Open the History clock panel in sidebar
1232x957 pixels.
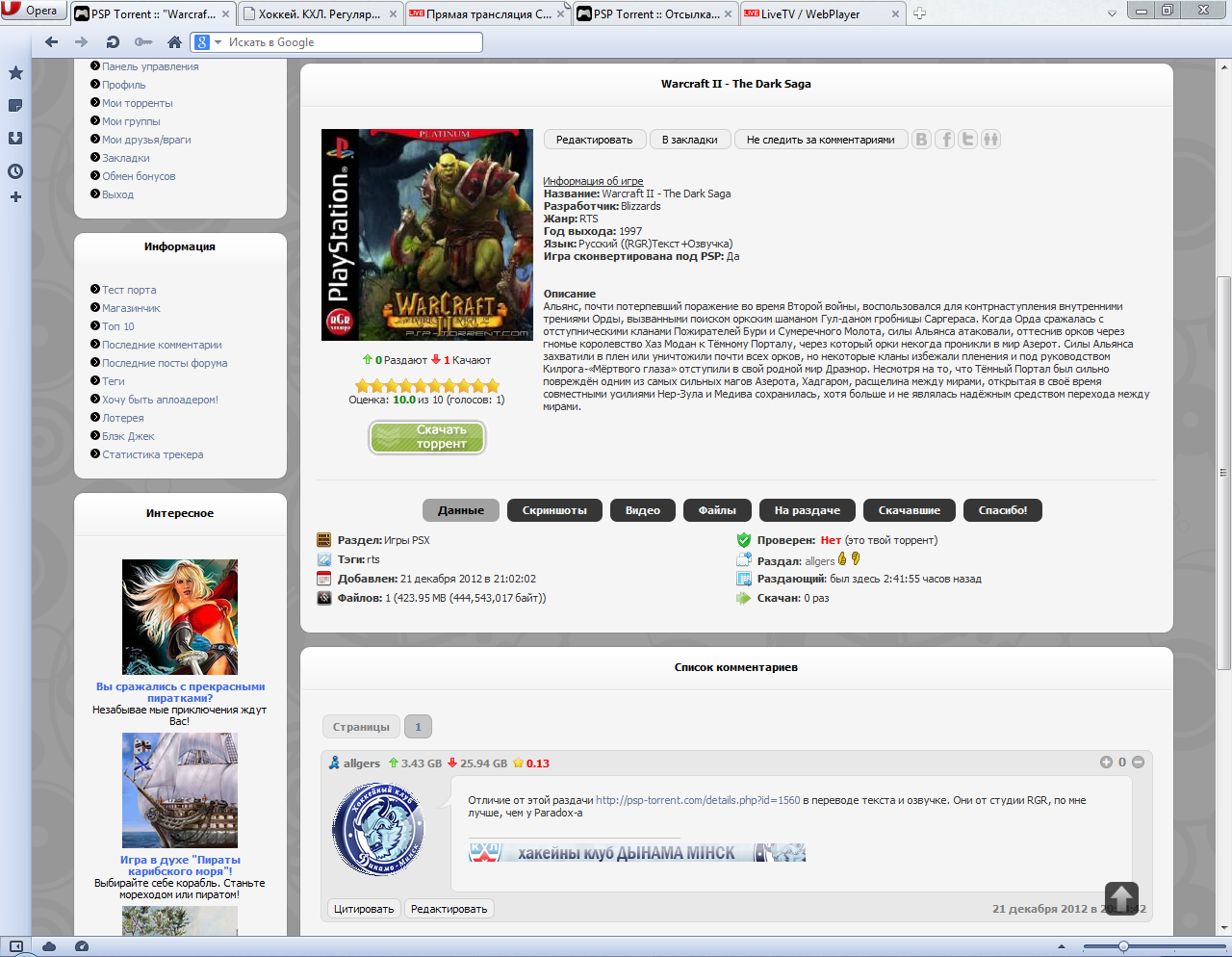pyautogui.click(x=15, y=171)
